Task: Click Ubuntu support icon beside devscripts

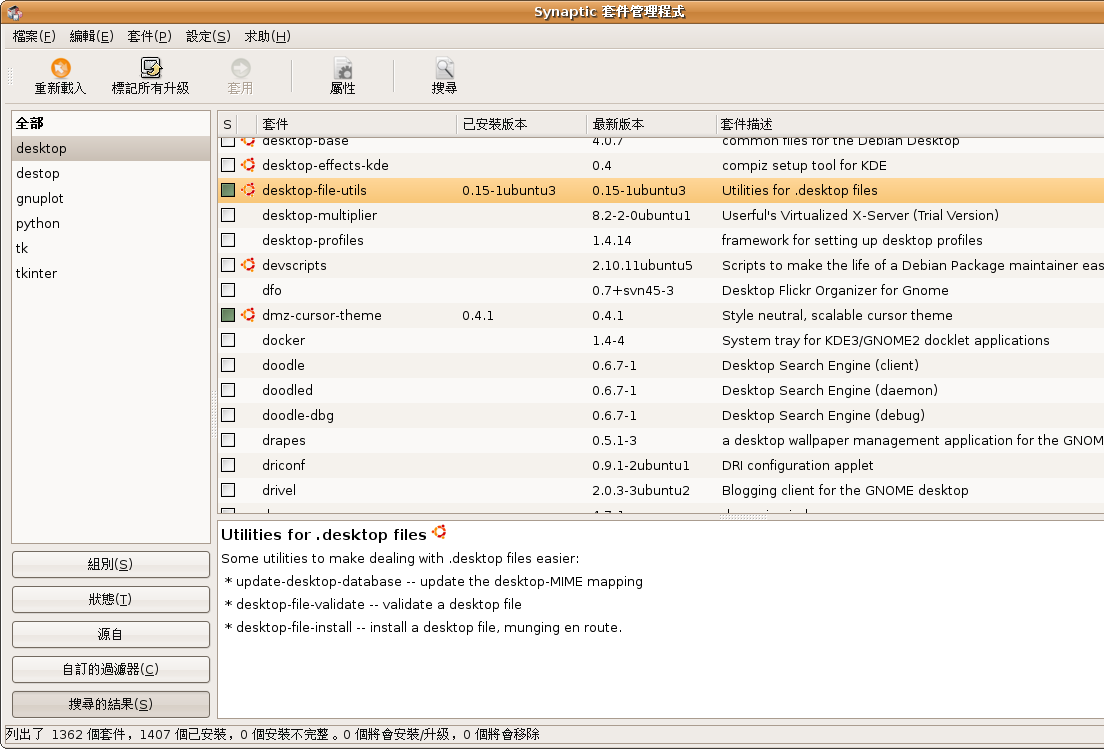Action: (248, 265)
